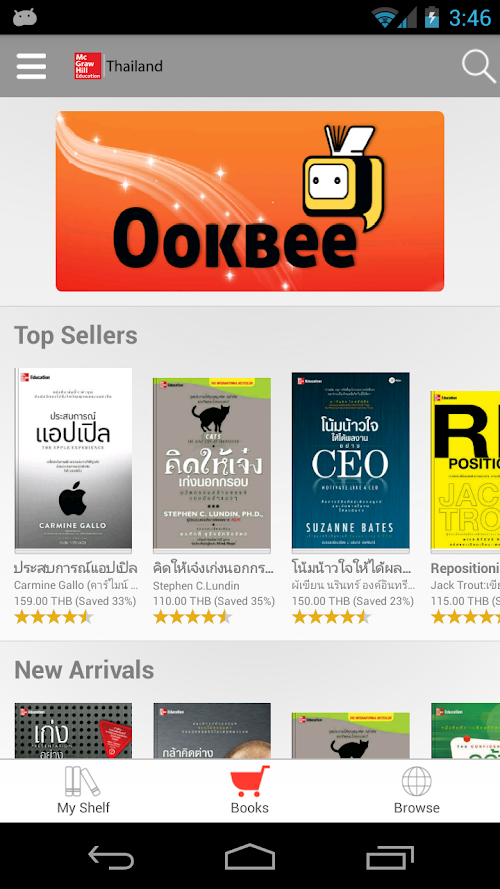The height and width of the screenshot is (889, 500).
Task: Open My Shelf tab
Action: 83,790
